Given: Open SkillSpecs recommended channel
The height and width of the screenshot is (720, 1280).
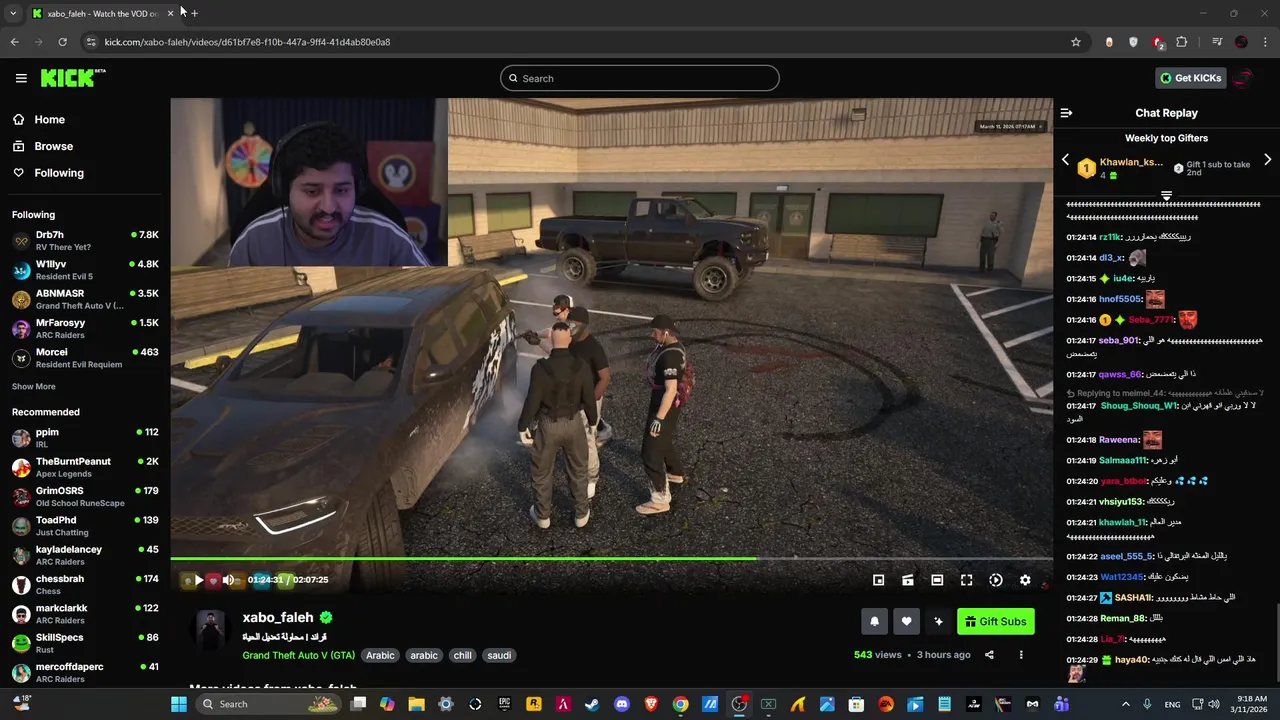Looking at the screenshot, I should (x=85, y=643).
